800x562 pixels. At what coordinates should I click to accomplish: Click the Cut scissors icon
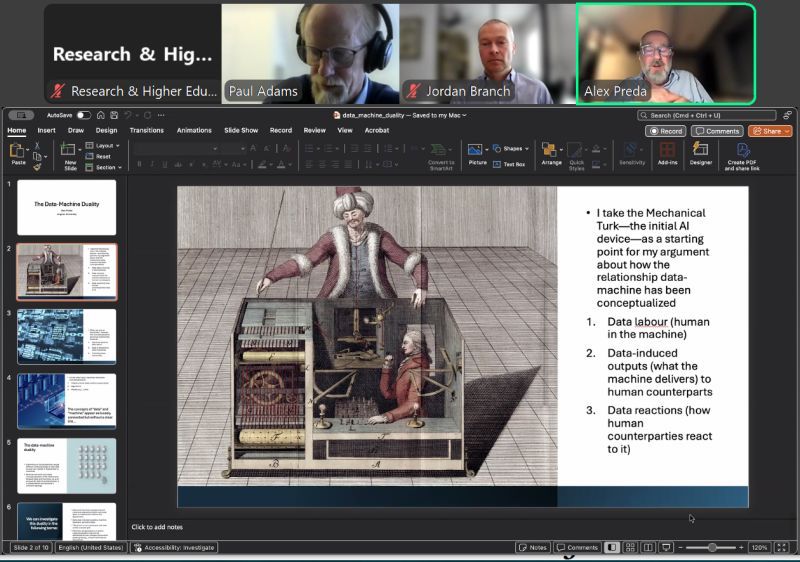[x=37, y=146]
